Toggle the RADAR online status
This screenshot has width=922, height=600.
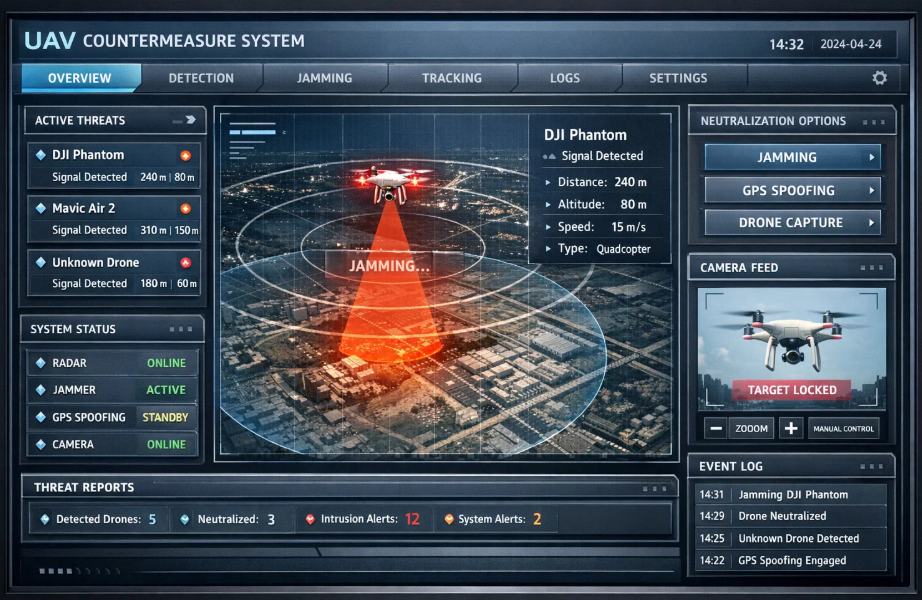tap(166, 363)
